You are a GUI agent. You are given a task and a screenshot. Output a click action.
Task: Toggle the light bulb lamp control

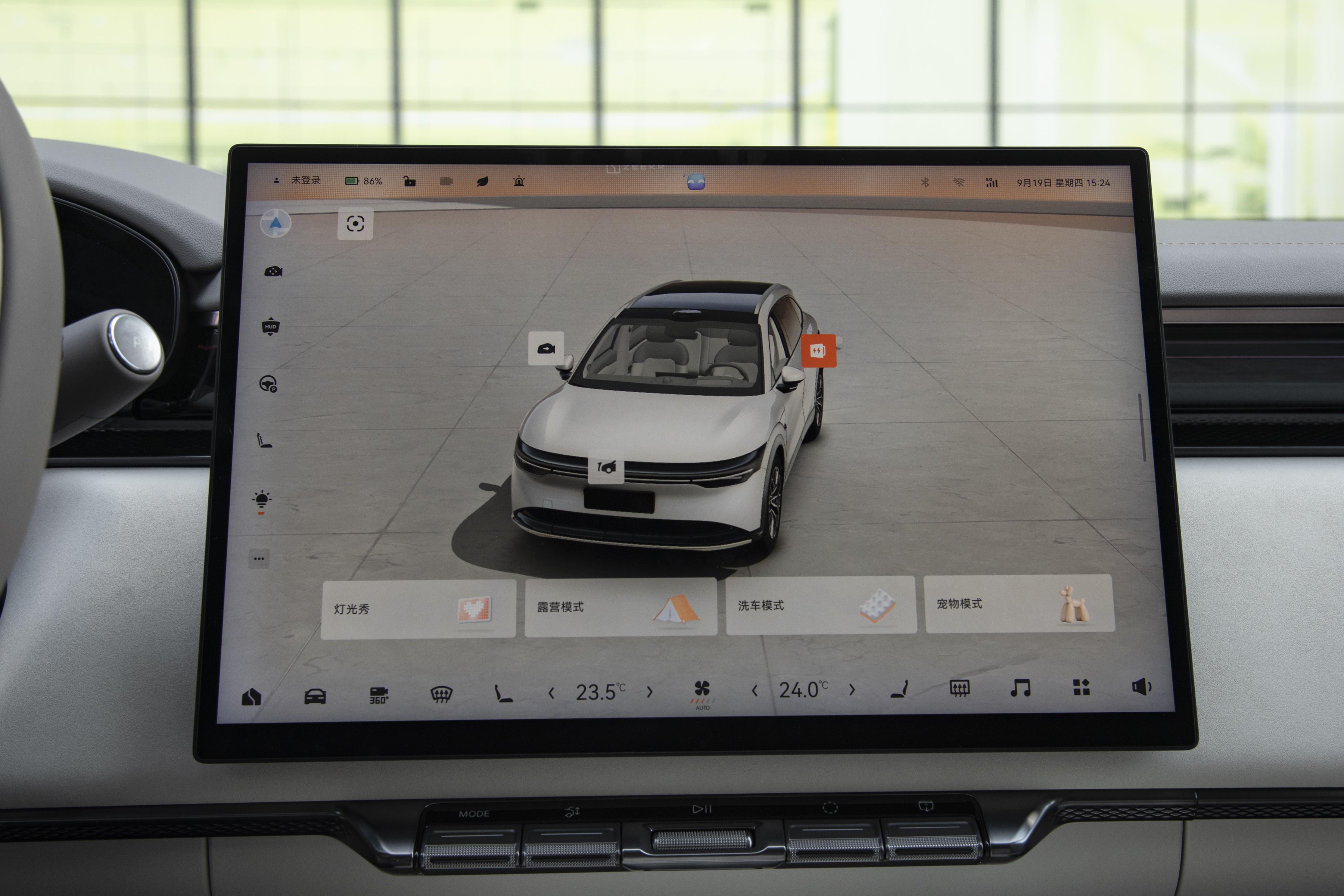click(x=262, y=502)
